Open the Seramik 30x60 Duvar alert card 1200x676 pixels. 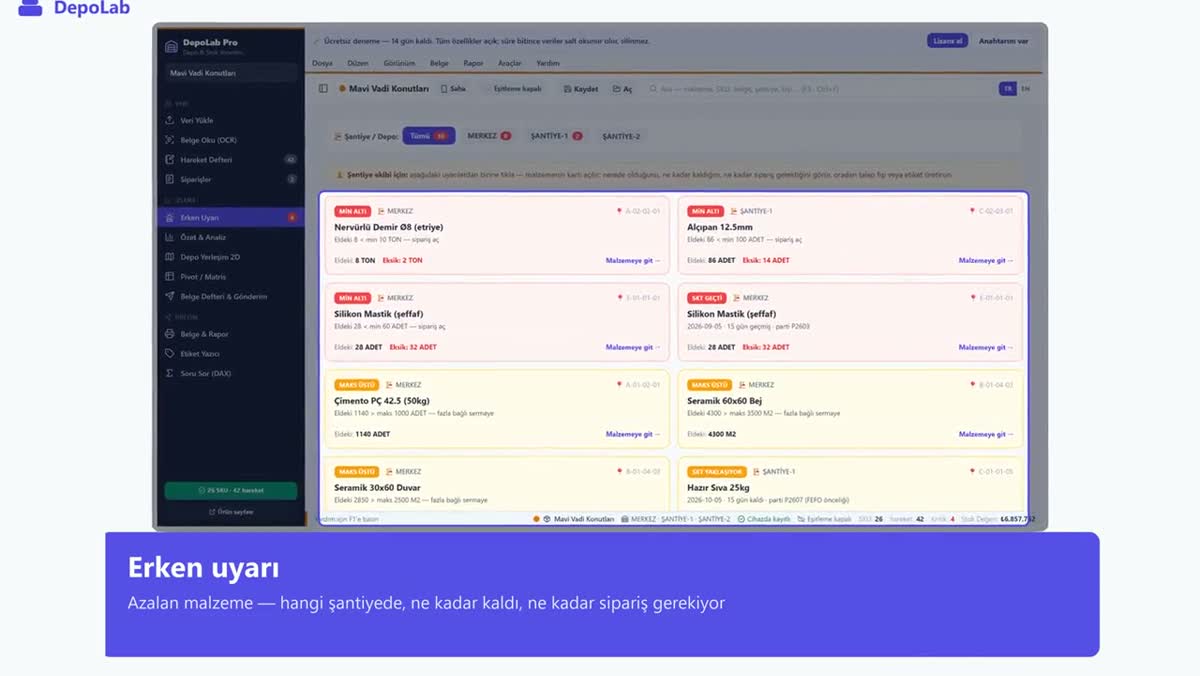point(497,486)
